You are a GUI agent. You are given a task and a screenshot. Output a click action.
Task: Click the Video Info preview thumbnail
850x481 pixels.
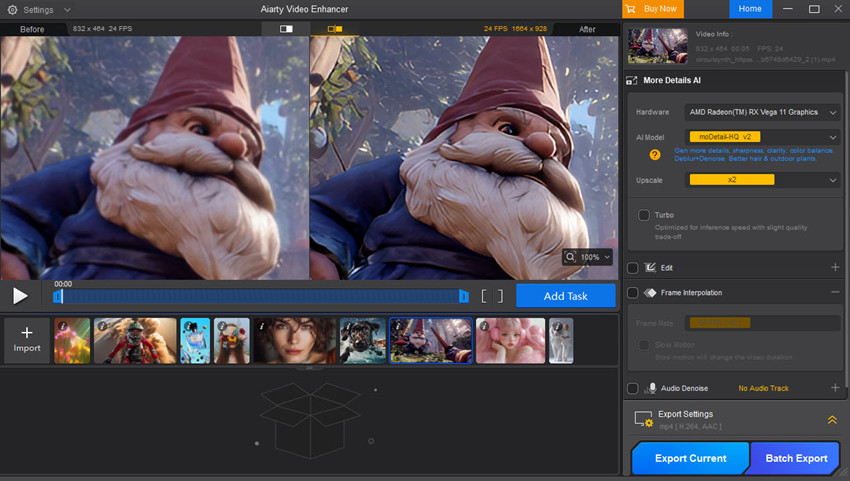coord(658,46)
